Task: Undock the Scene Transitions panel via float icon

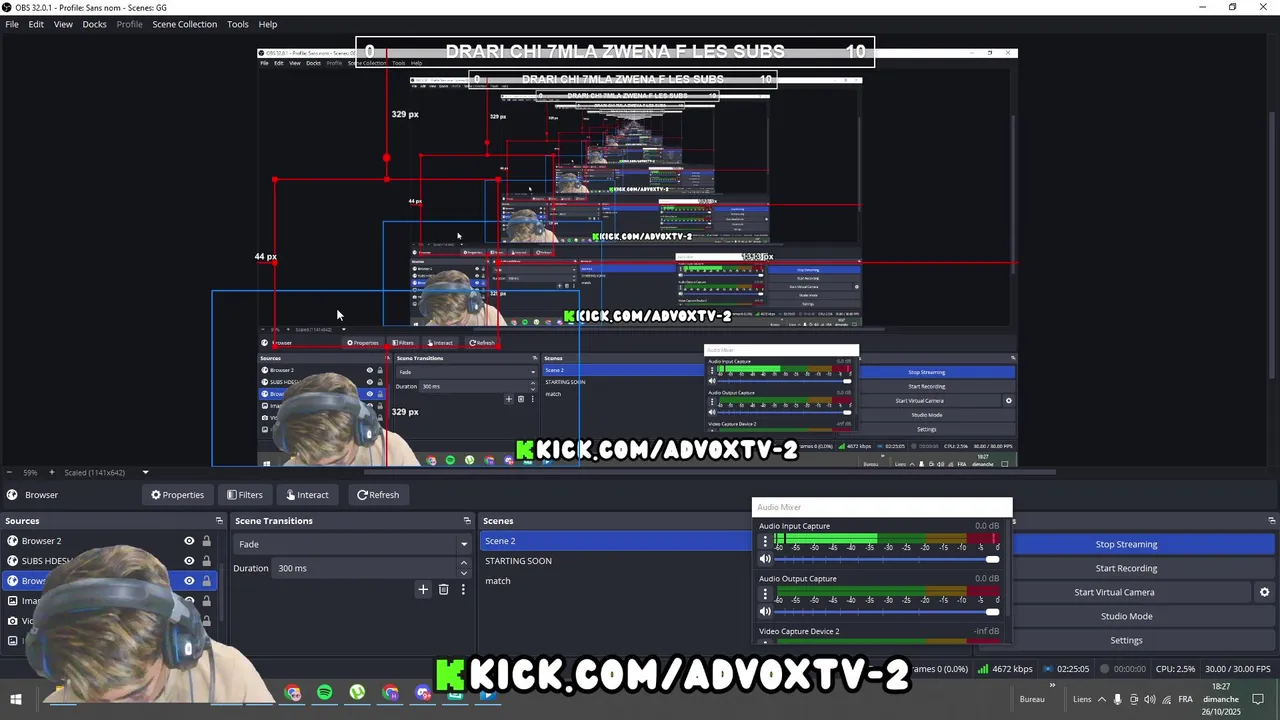Action: (x=466, y=521)
